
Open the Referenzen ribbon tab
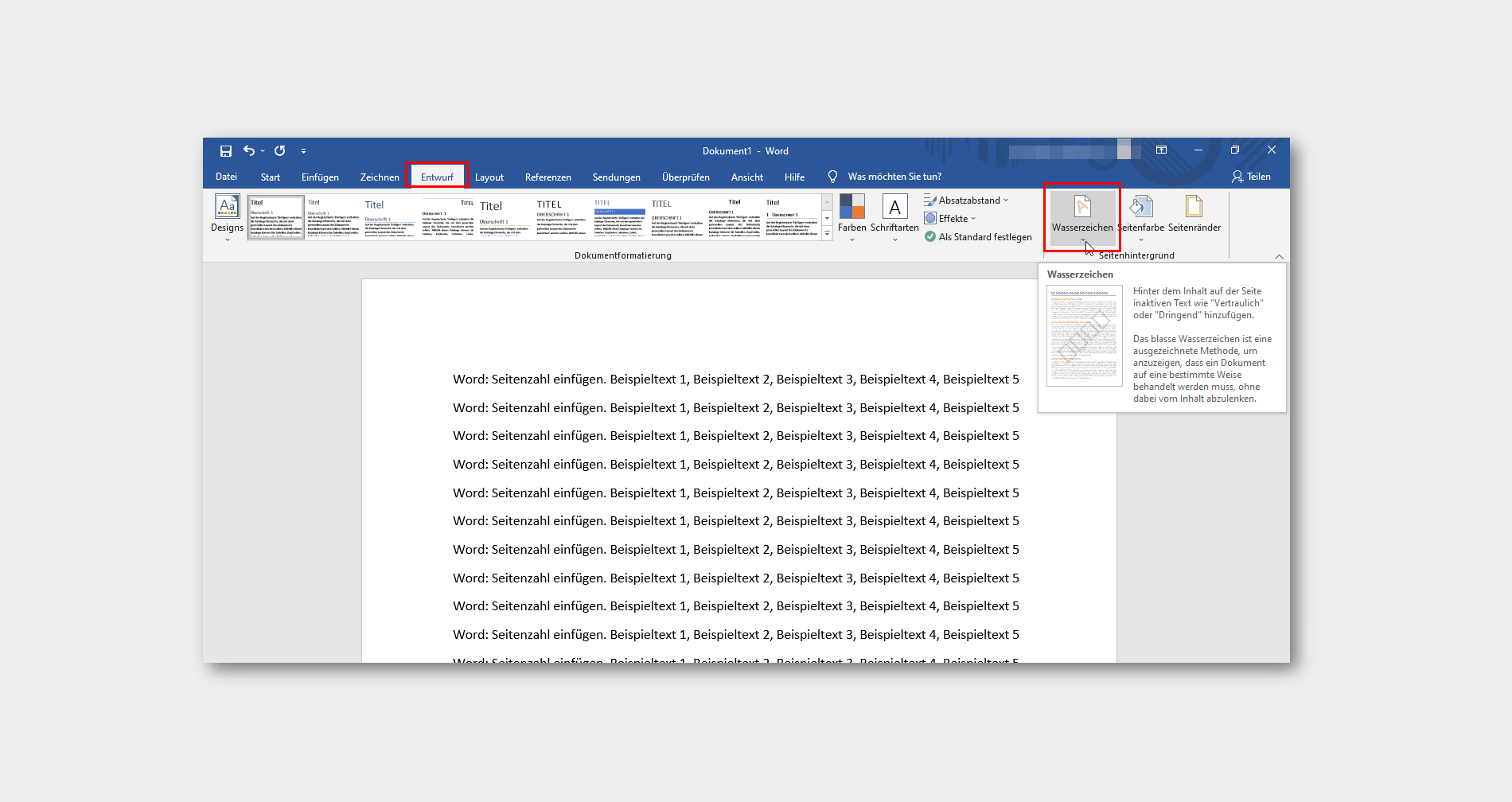(548, 177)
